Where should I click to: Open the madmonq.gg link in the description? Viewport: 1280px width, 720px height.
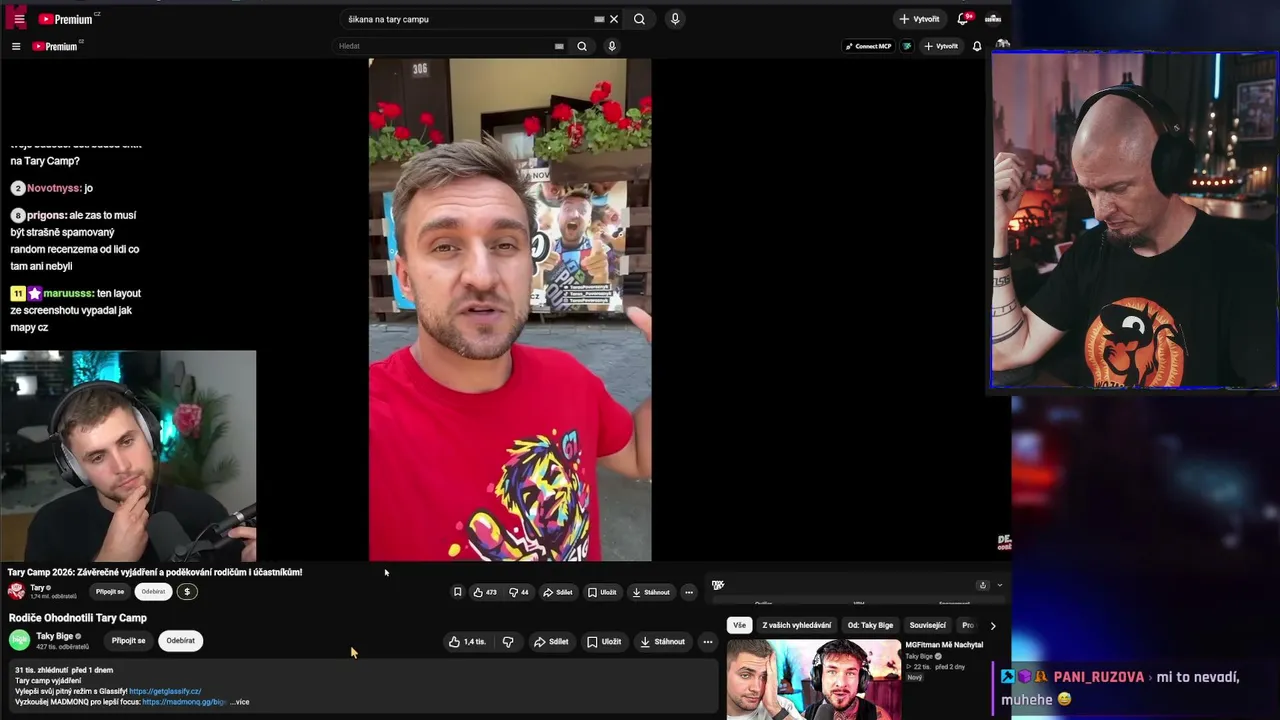(184, 702)
